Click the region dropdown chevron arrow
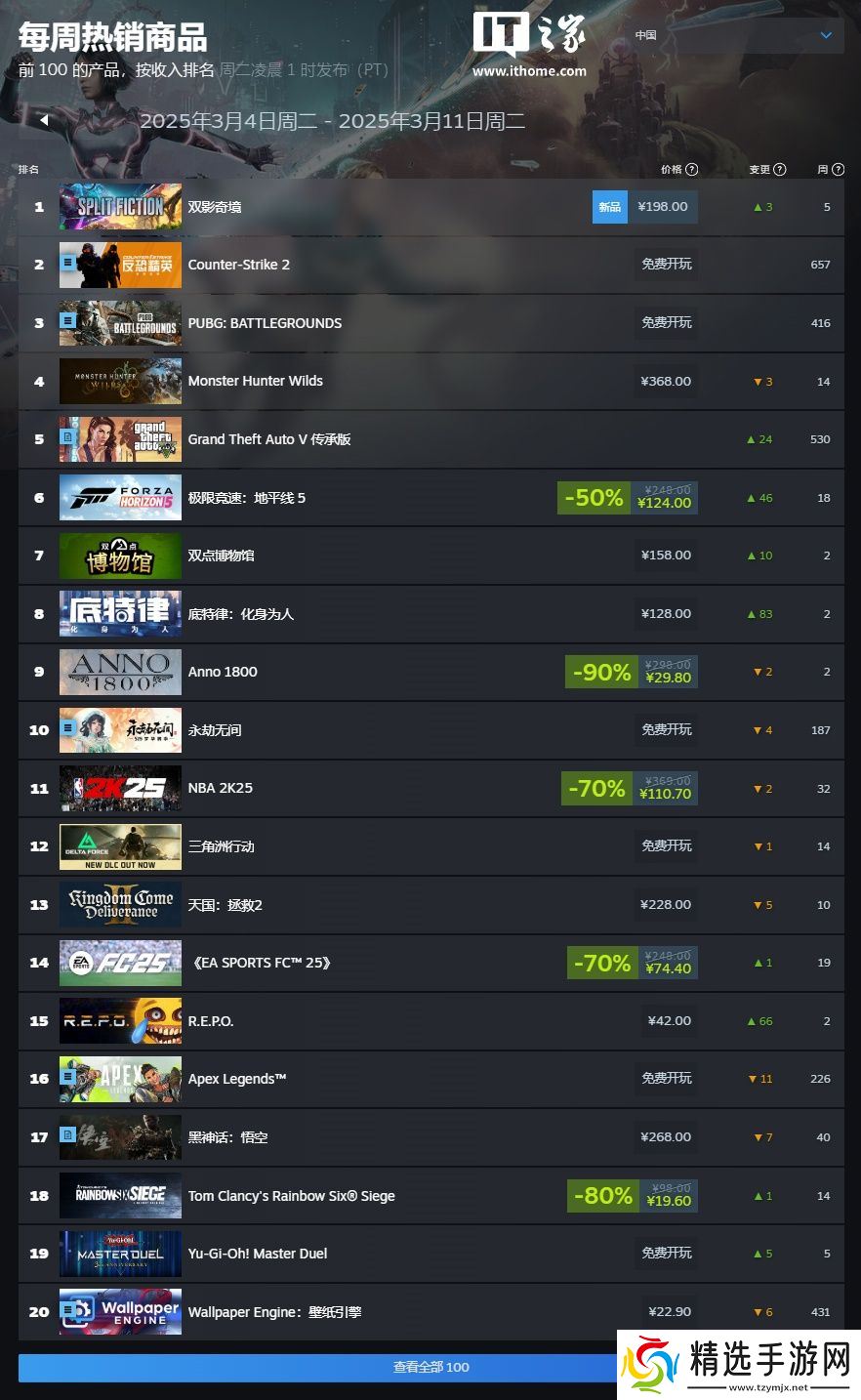This screenshot has width=861, height=1400. coord(827,35)
